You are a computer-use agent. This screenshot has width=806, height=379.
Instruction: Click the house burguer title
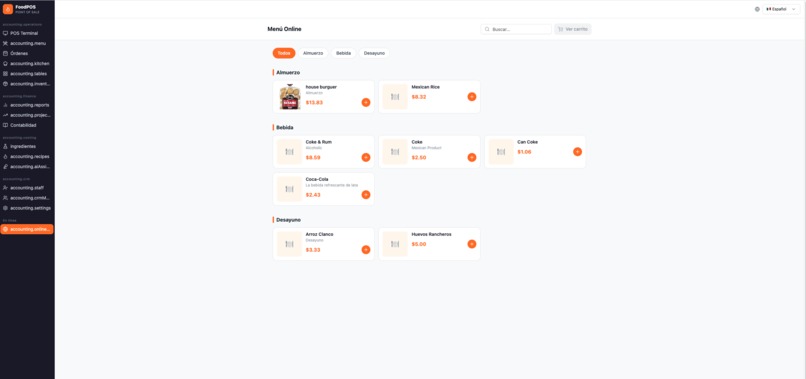tap(321, 87)
